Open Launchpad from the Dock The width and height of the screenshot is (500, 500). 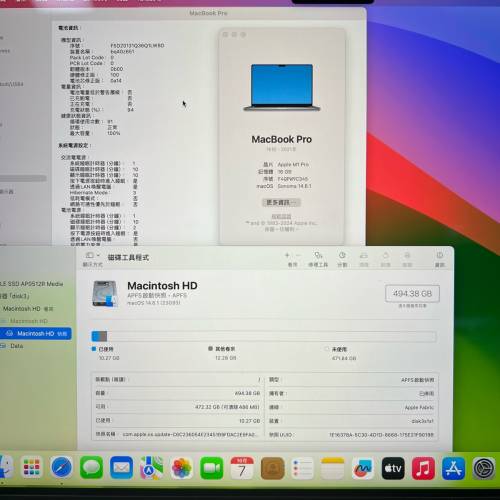coord(32,468)
